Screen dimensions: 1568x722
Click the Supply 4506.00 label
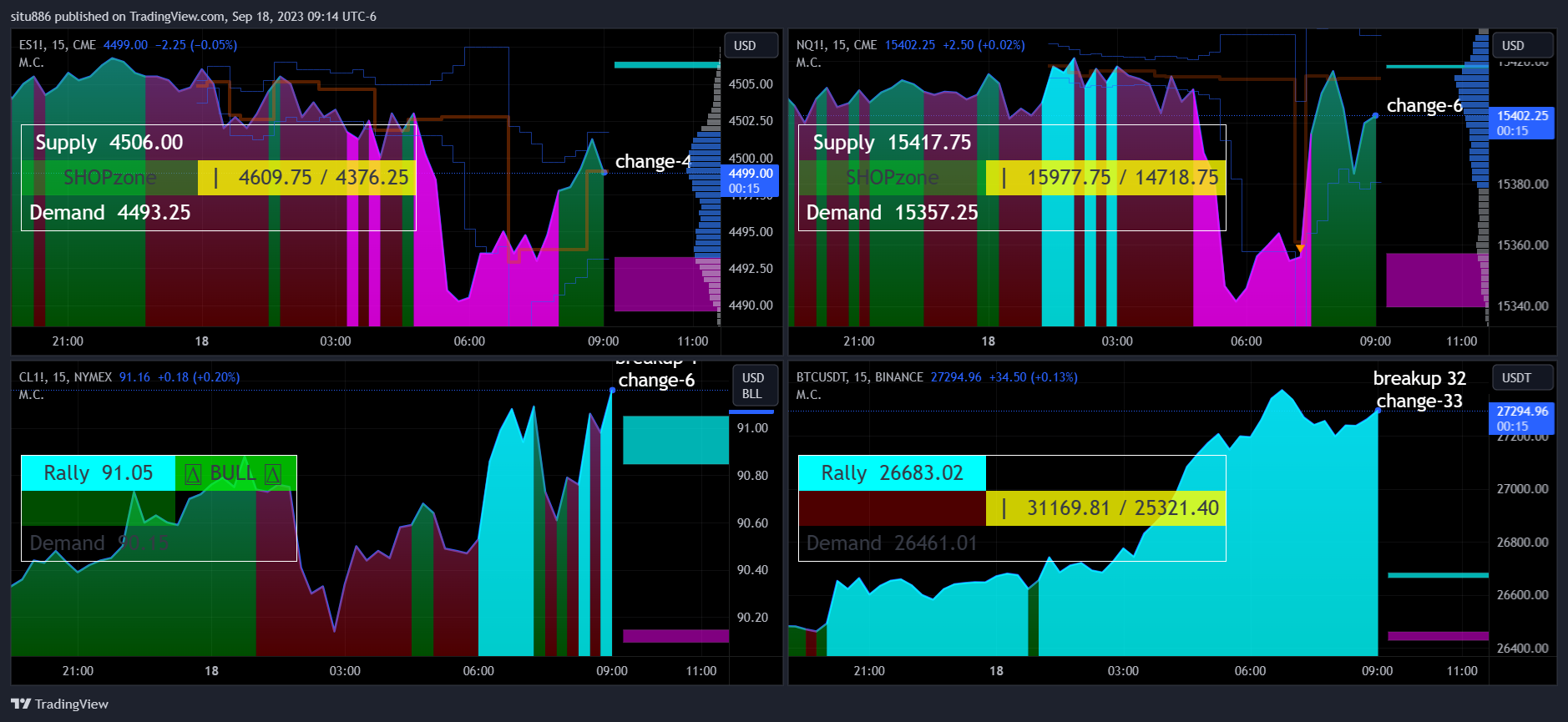(109, 143)
